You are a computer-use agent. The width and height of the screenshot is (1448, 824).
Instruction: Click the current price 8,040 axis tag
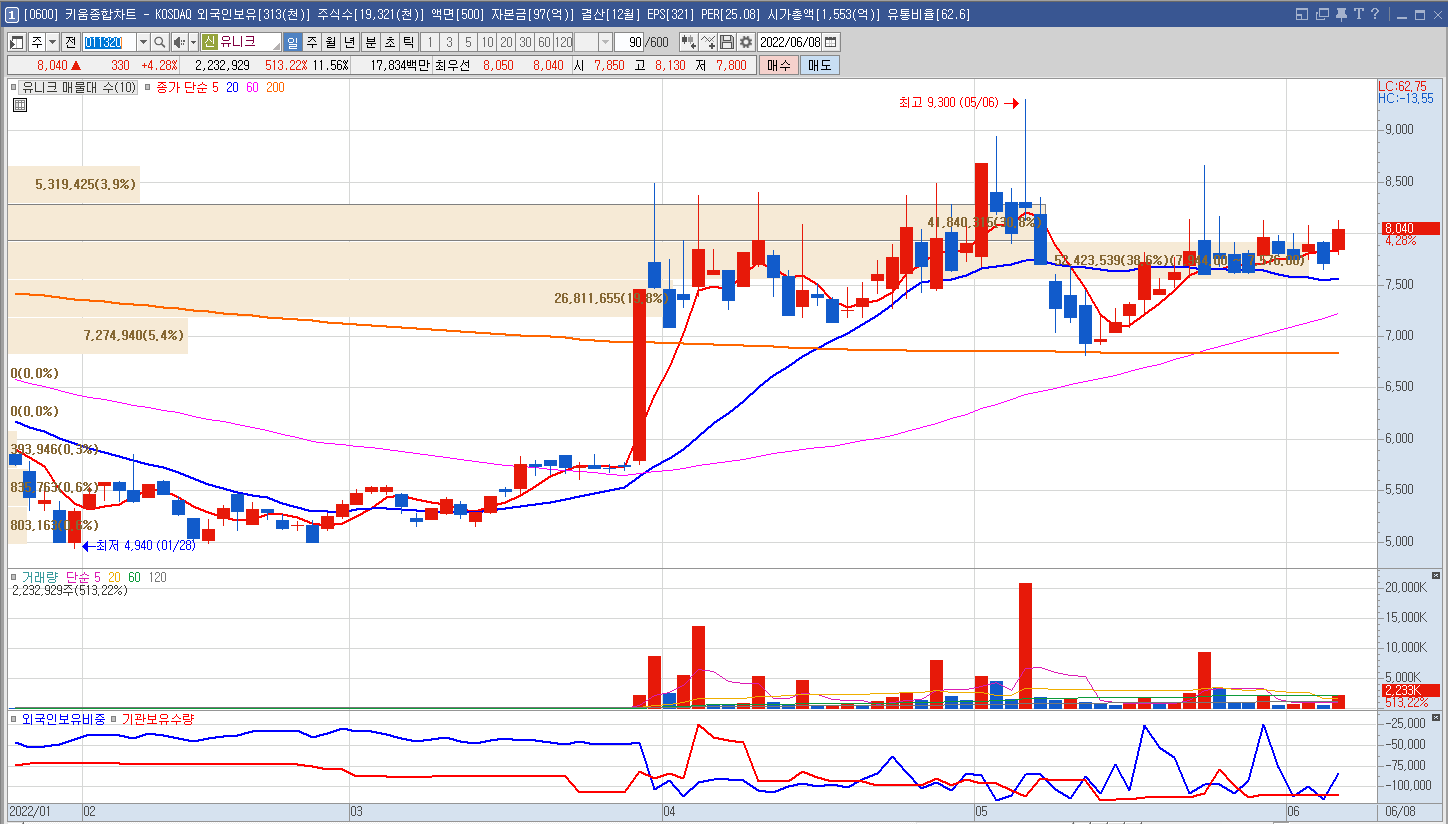1410,228
